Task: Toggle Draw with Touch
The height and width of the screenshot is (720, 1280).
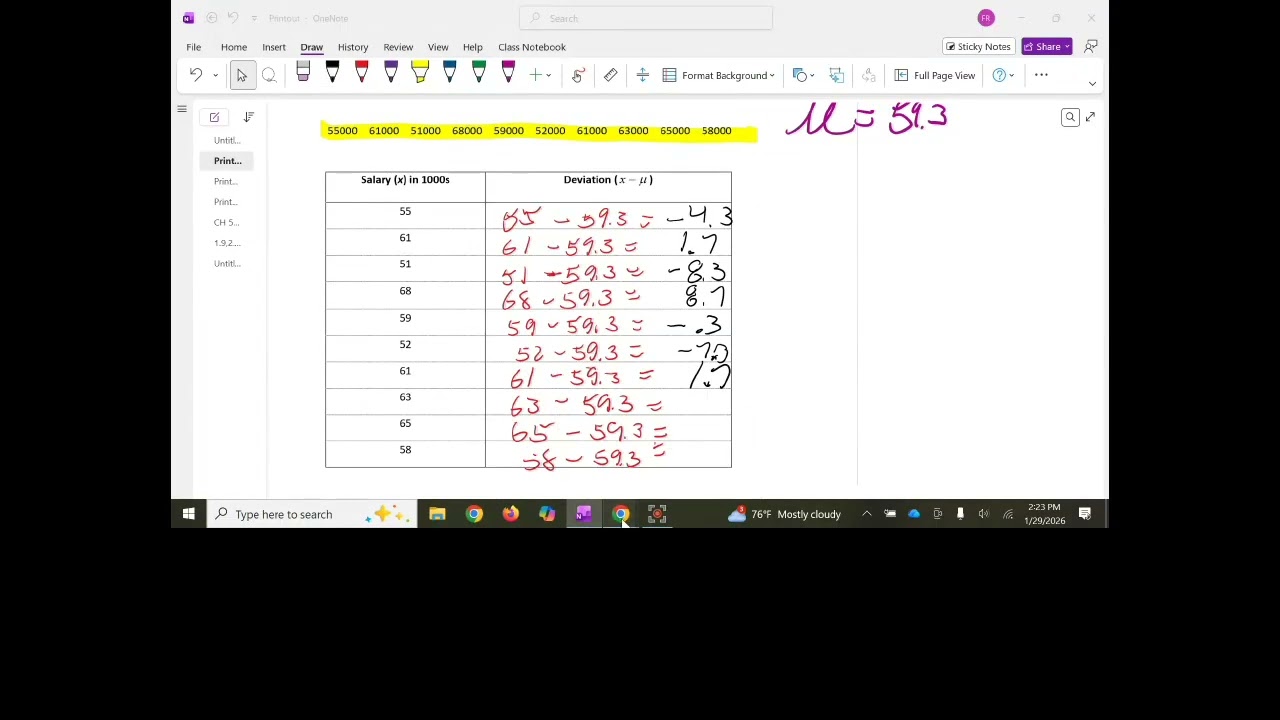Action: (578, 75)
